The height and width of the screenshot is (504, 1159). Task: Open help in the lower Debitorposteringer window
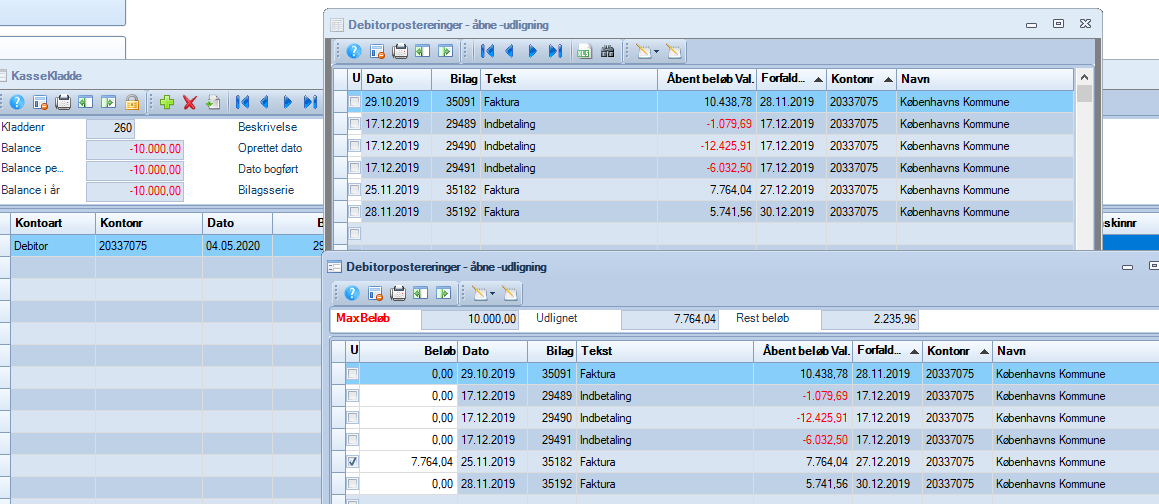tap(351, 293)
